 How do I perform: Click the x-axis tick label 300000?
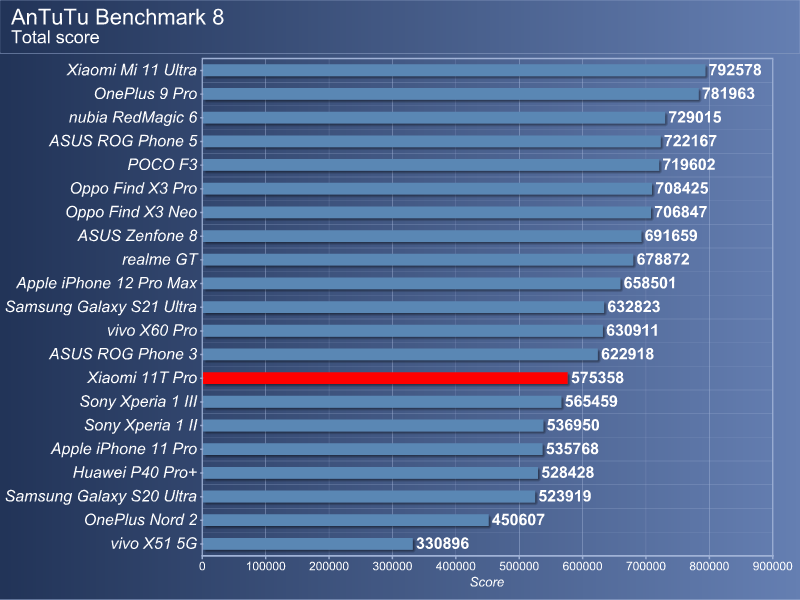pyautogui.click(x=392, y=566)
